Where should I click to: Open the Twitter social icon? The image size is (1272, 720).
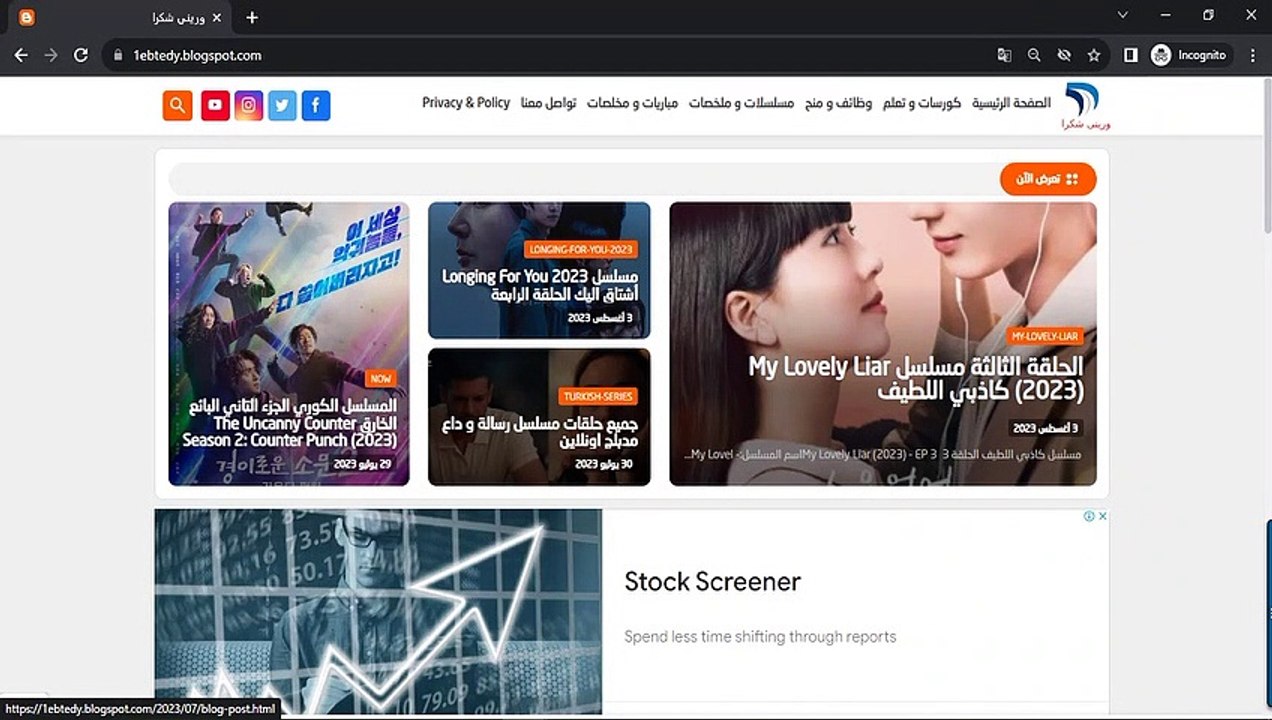(x=282, y=105)
